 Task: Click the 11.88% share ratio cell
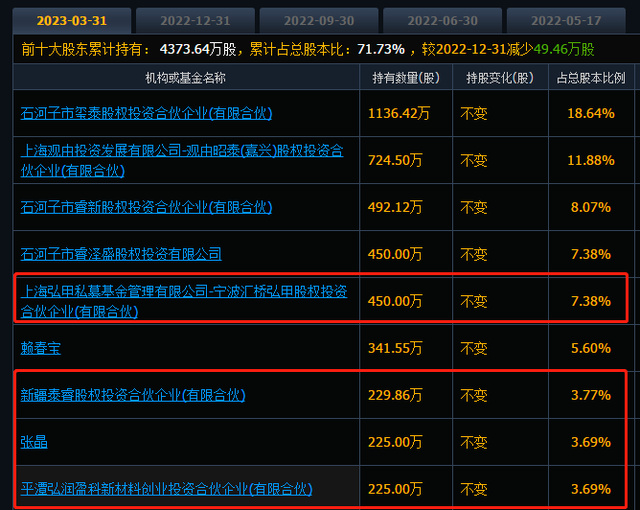591,160
